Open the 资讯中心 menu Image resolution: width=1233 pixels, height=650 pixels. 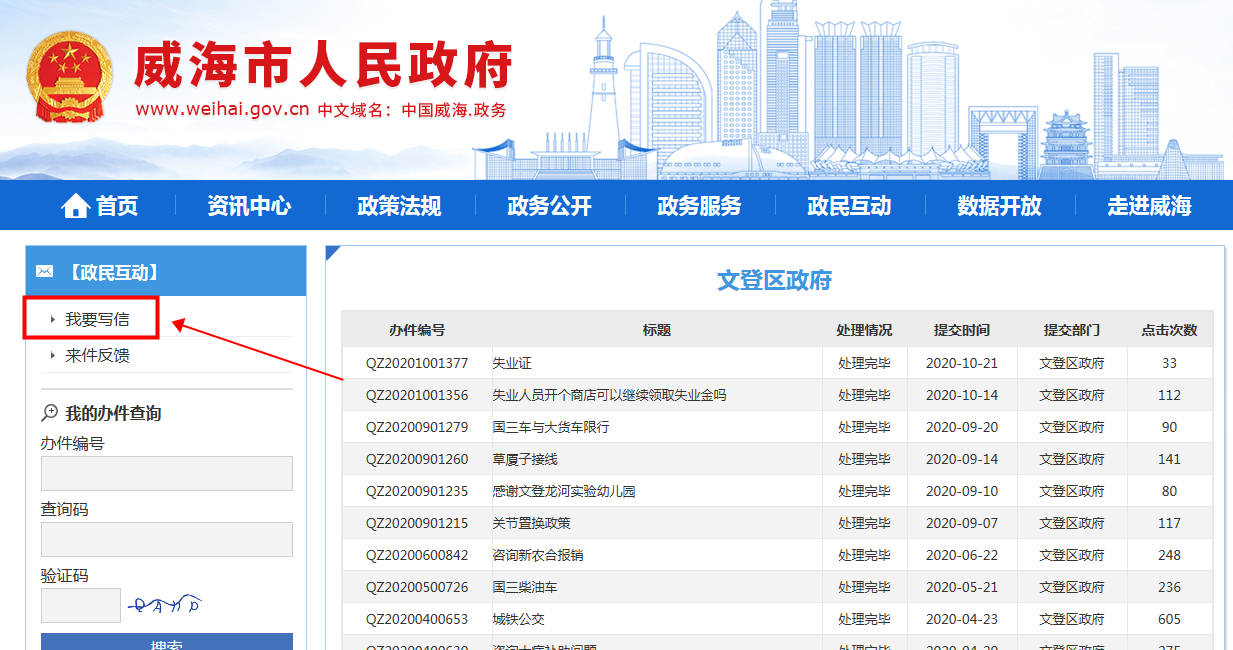tap(249, 206)
